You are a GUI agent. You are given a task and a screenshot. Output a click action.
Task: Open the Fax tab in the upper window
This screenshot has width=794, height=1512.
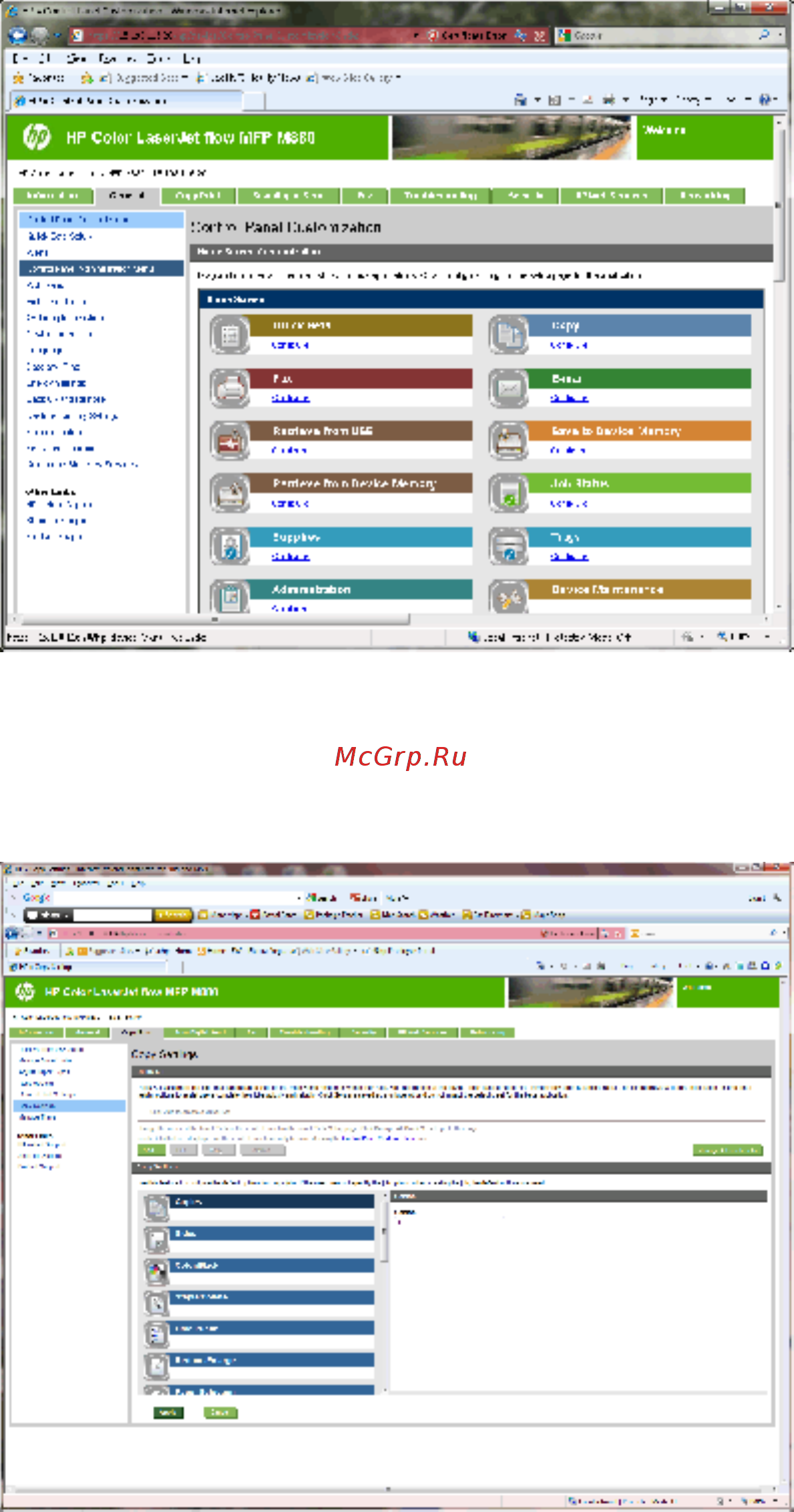(365, 196)
